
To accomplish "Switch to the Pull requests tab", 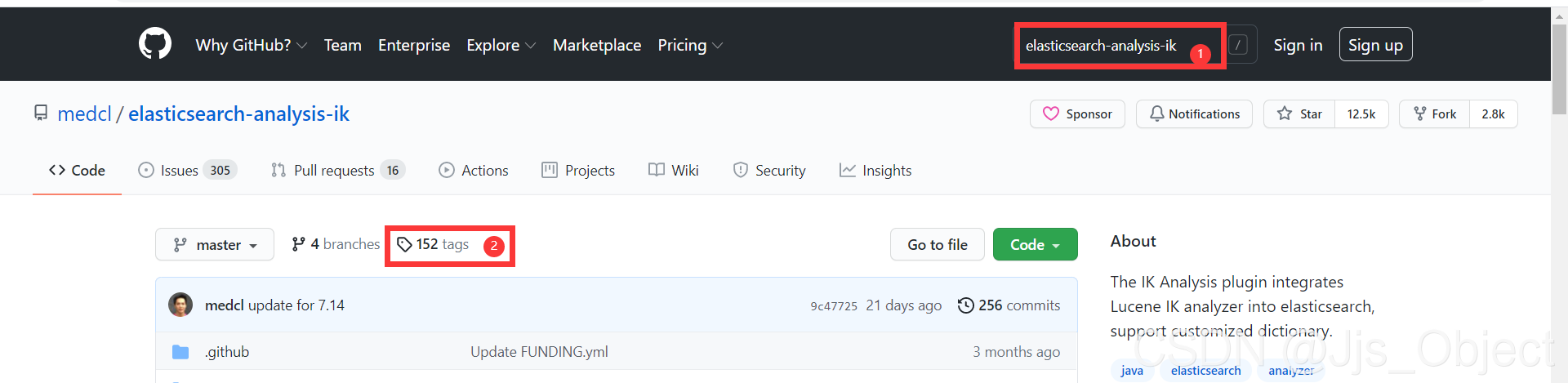I will (x=337, y=171).
